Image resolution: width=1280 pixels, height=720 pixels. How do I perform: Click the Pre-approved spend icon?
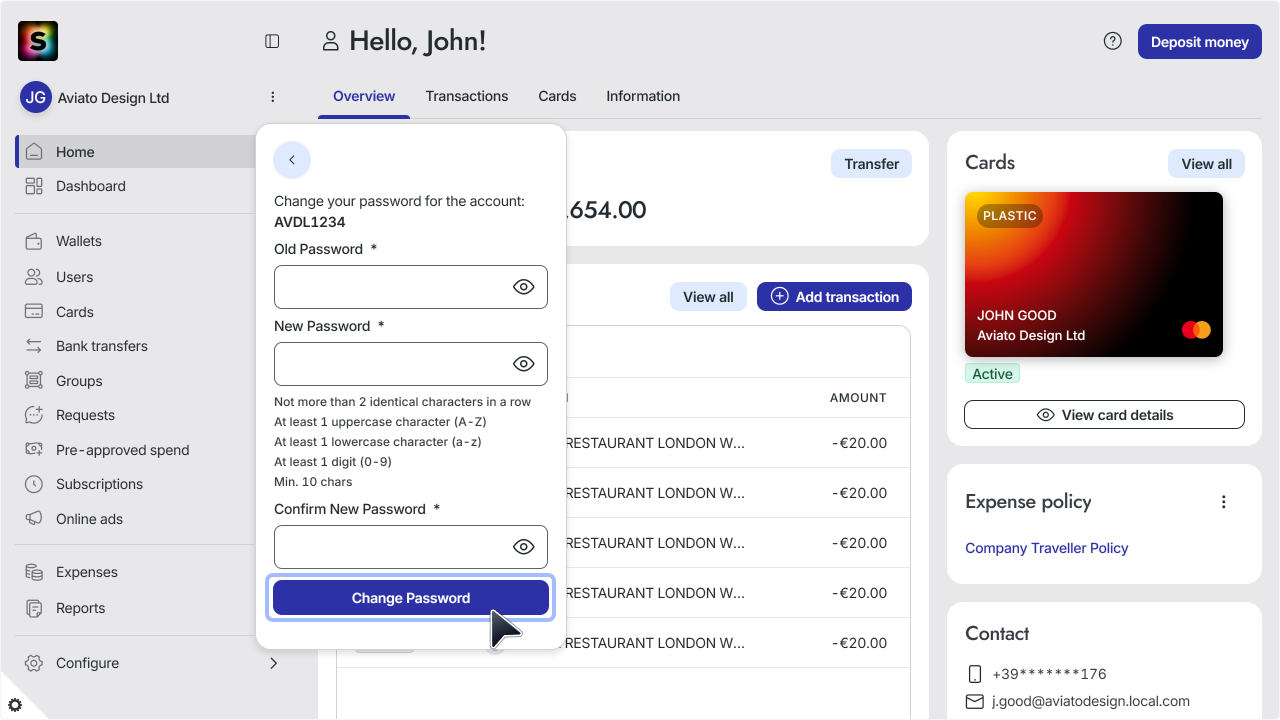34,450
